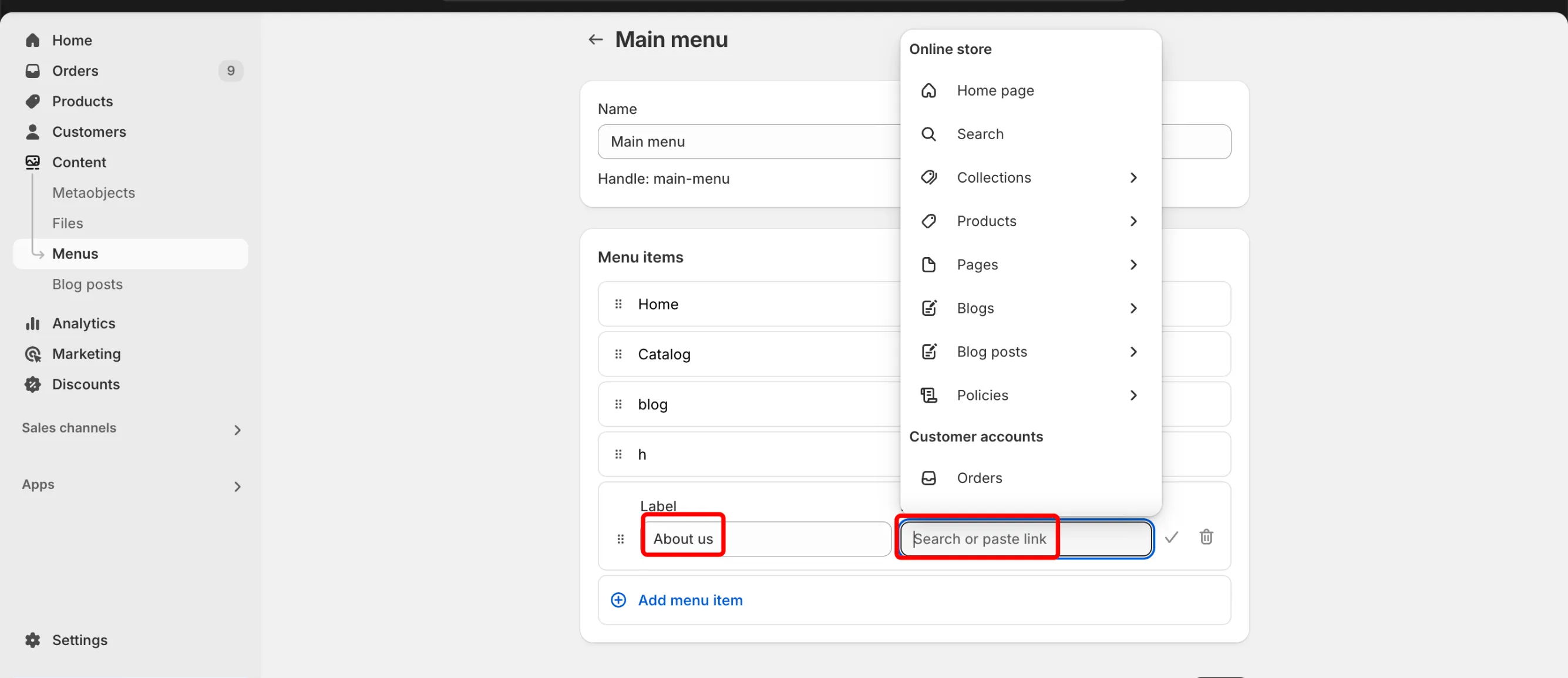Image resolution: width=1568 pixels, height=678 pixels.
Task: Expand Blogs submenu chevron
Action: coord(1133,308)
